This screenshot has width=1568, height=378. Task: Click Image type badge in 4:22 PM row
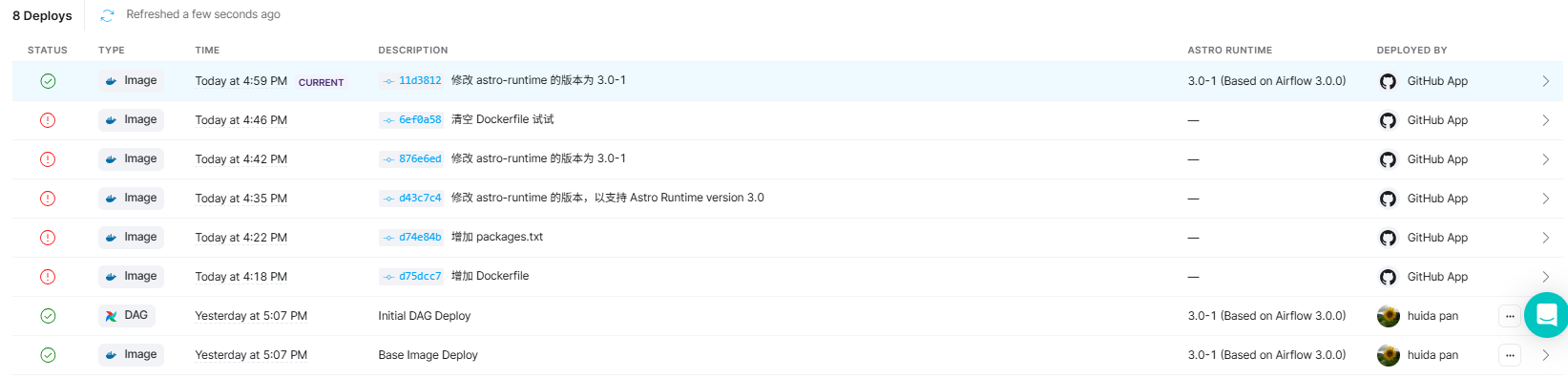pyautogui.click(x=131, y=238)
